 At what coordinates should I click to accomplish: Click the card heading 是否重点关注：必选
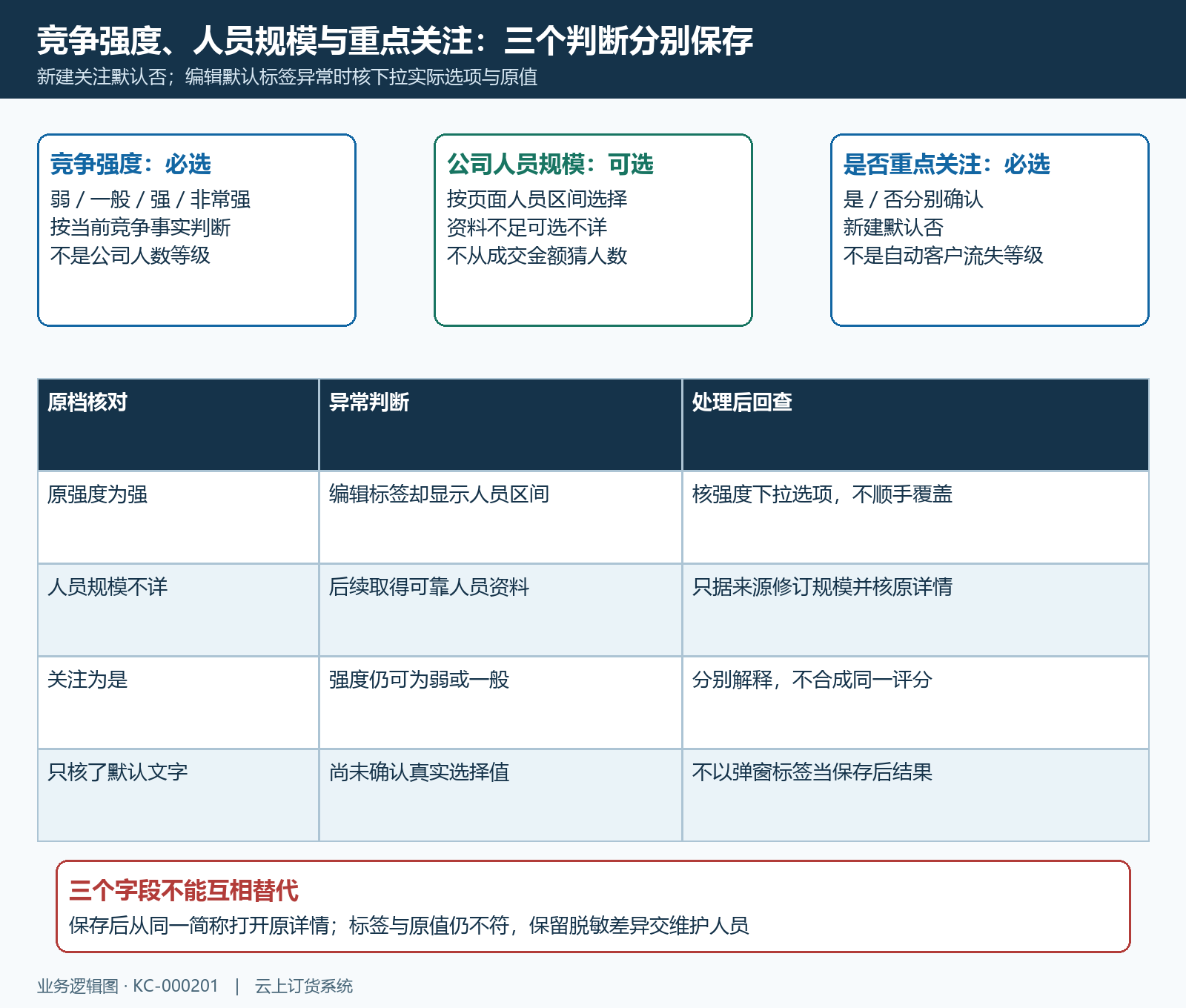947,164
